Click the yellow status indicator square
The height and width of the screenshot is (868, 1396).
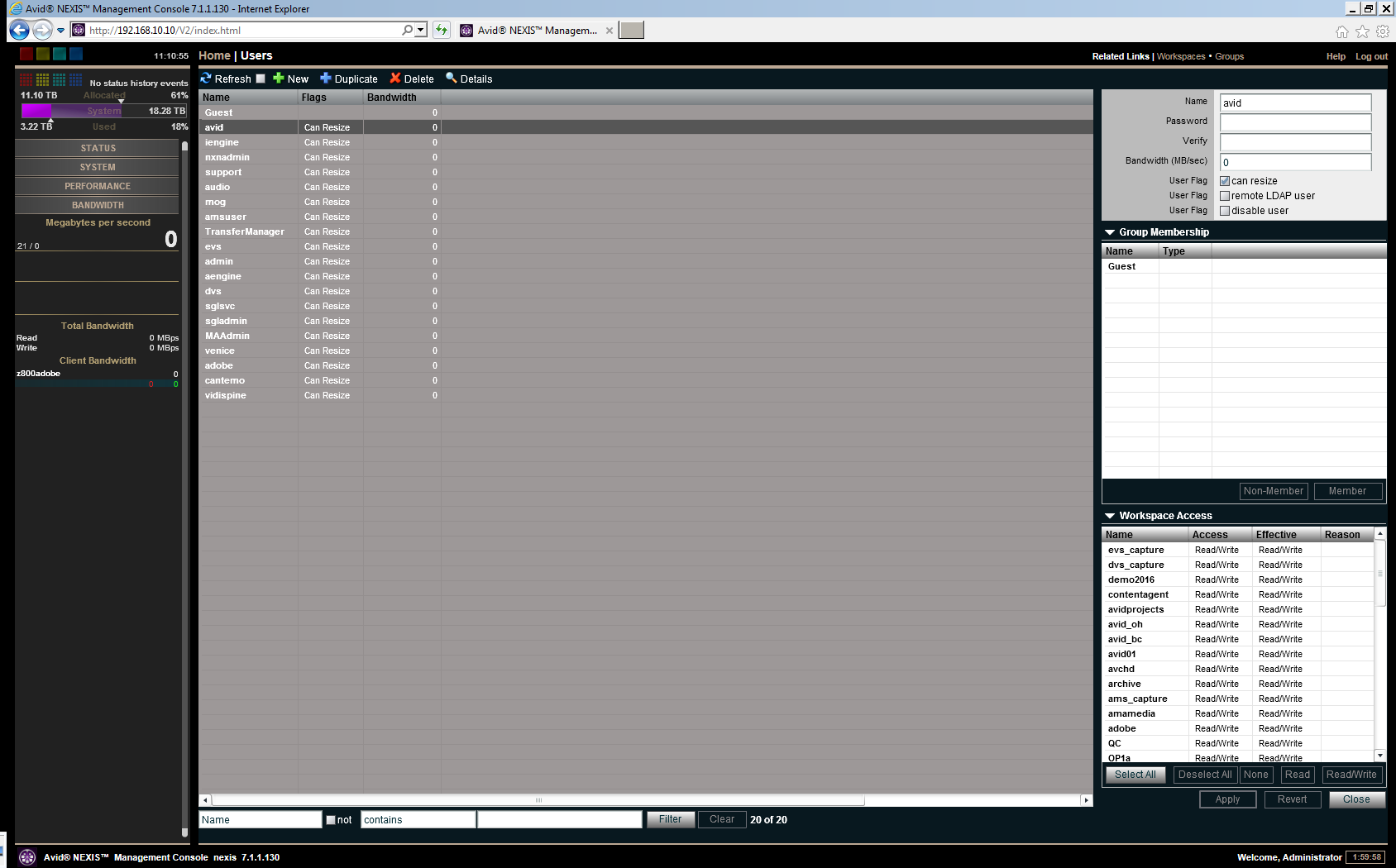(x=43, y=54)
